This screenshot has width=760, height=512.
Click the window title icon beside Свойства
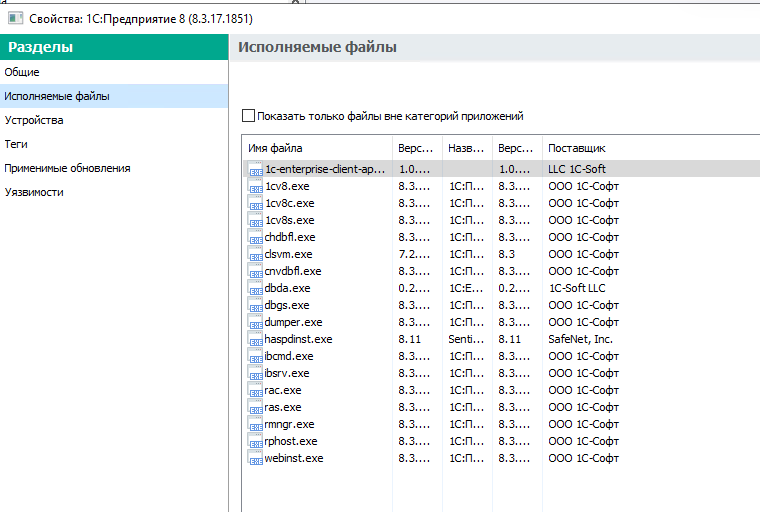16,18
